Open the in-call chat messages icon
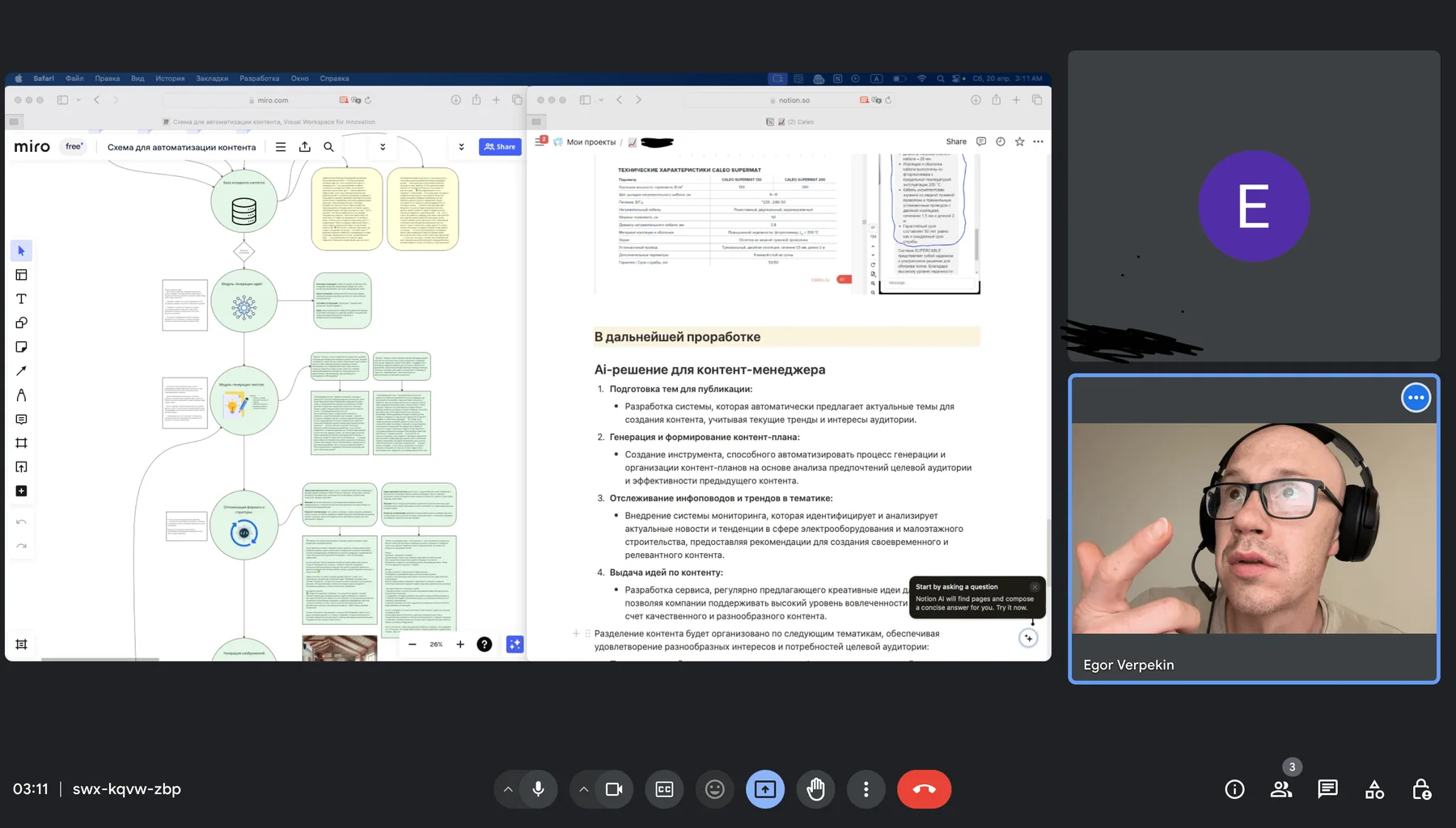1456x828 pixels. (1327, 789)
